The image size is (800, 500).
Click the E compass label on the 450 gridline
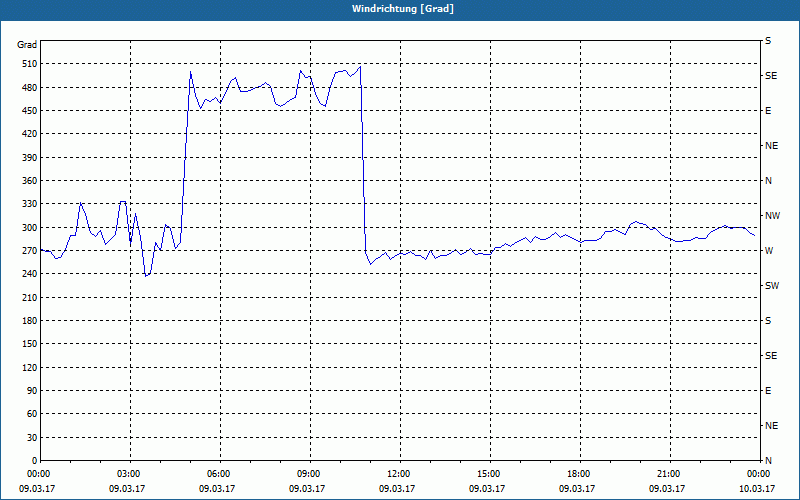click(x=768, y=111)
